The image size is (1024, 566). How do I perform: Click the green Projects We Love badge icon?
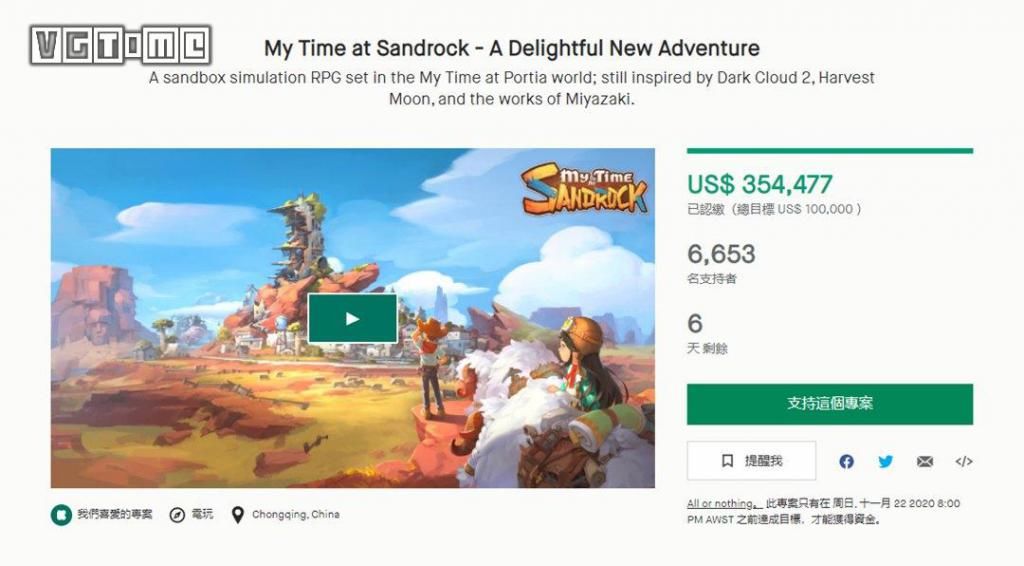pos(61,515)
